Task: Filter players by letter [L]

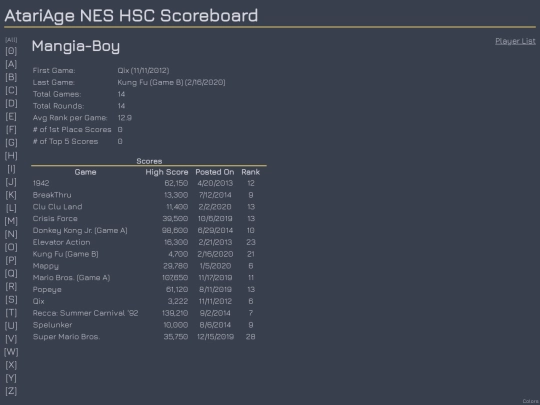Action: 11,208
